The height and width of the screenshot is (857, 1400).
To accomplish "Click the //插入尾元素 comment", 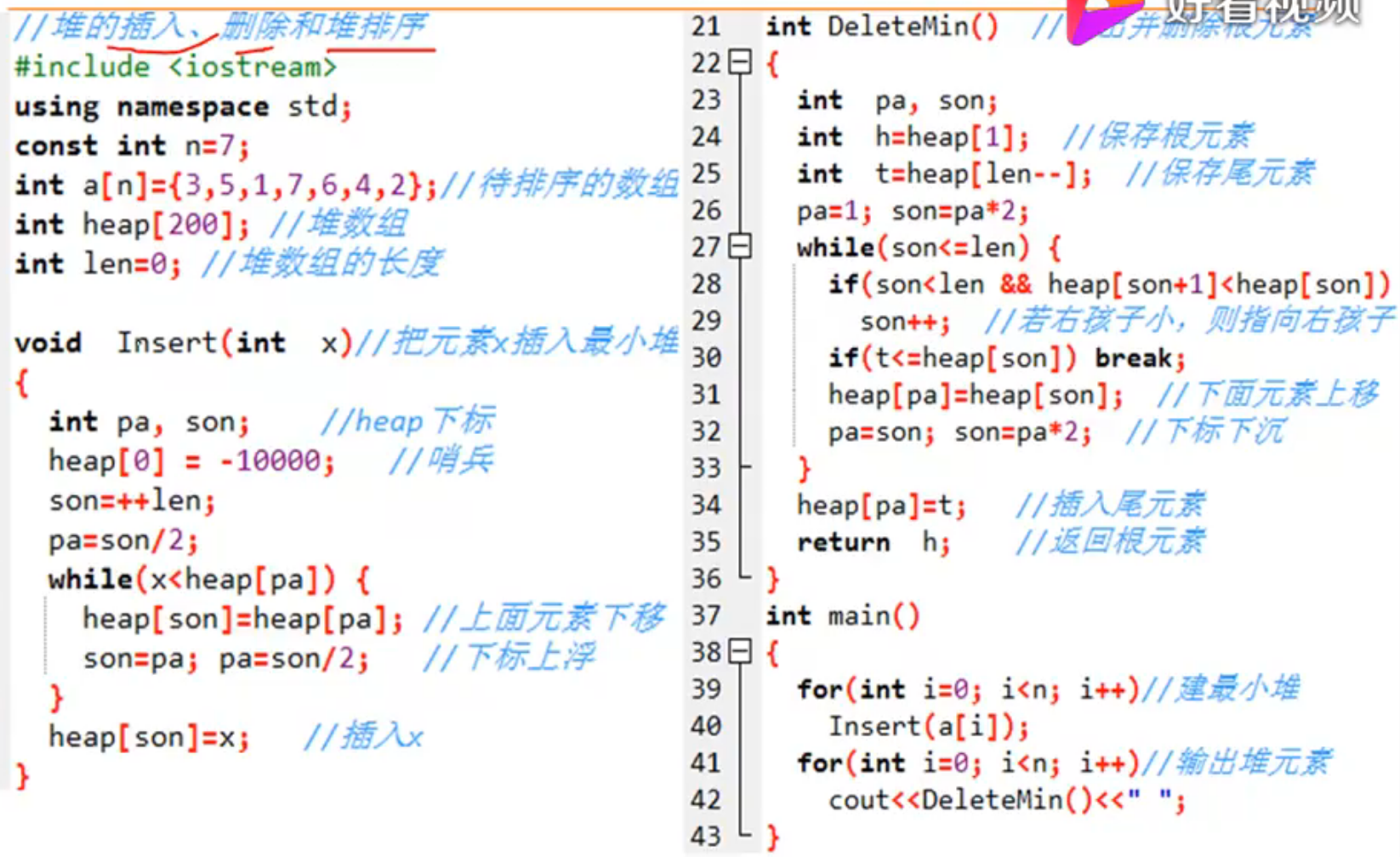I will pyautogui.click(x=1110, y=505).
